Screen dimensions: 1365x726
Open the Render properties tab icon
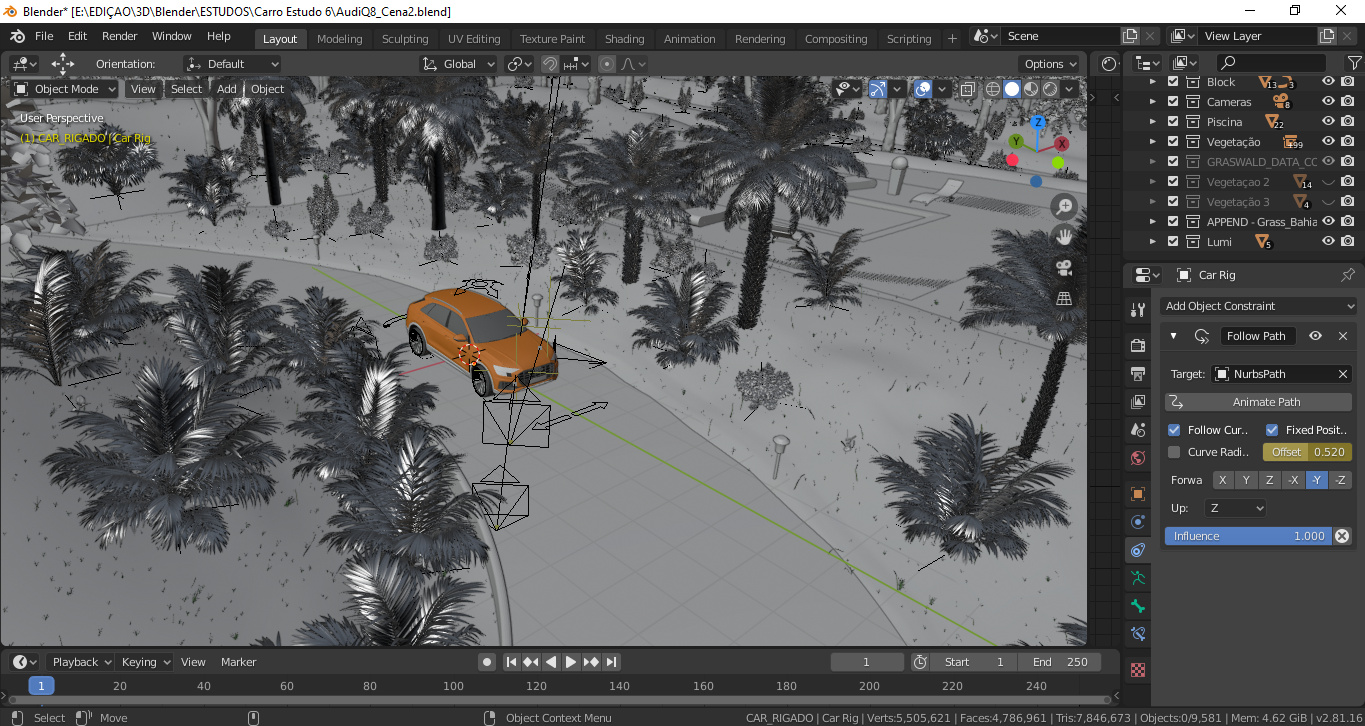(1138, 345)
